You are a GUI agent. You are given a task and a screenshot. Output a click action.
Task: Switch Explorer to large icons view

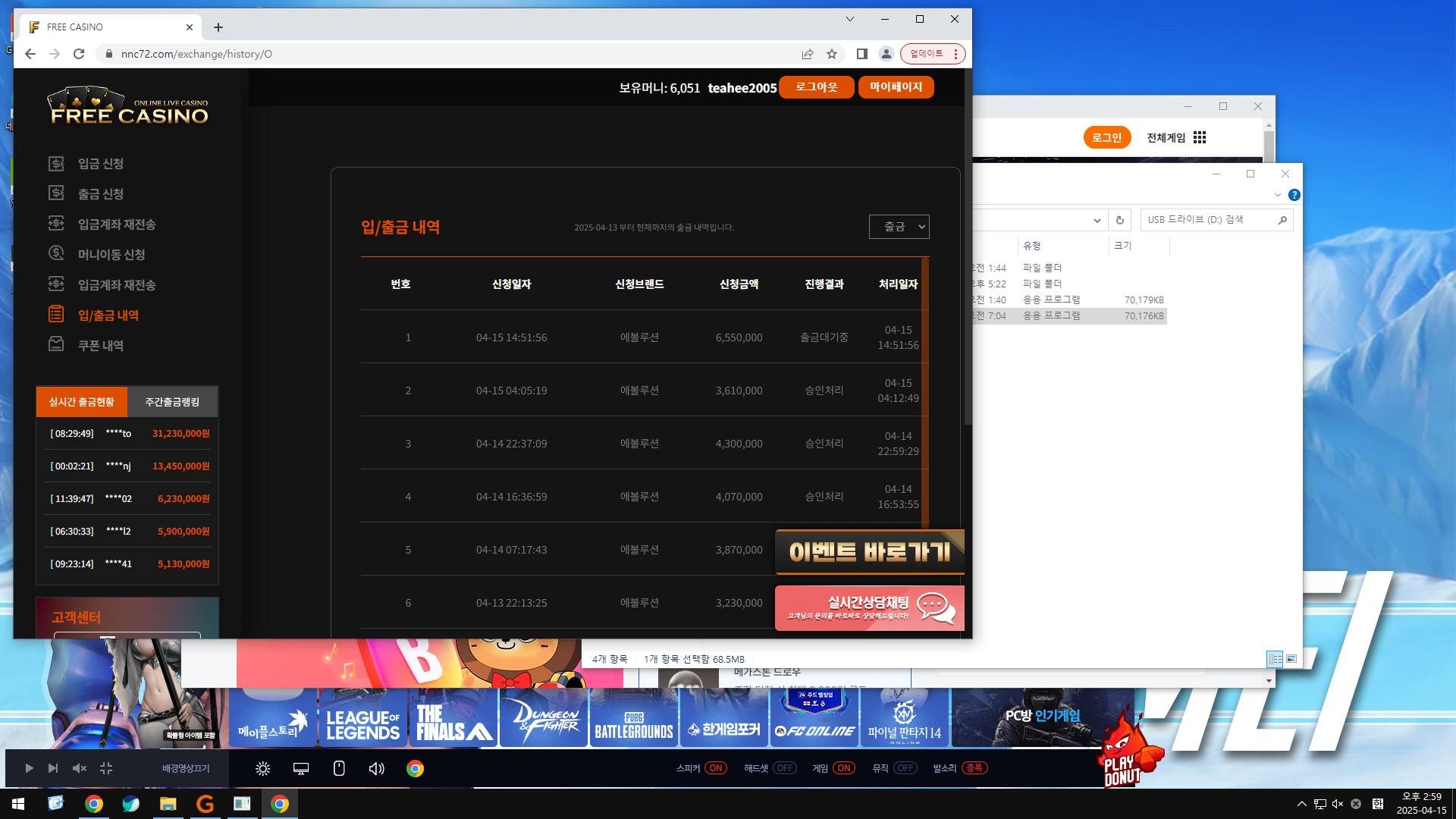tap(1291, 659)
